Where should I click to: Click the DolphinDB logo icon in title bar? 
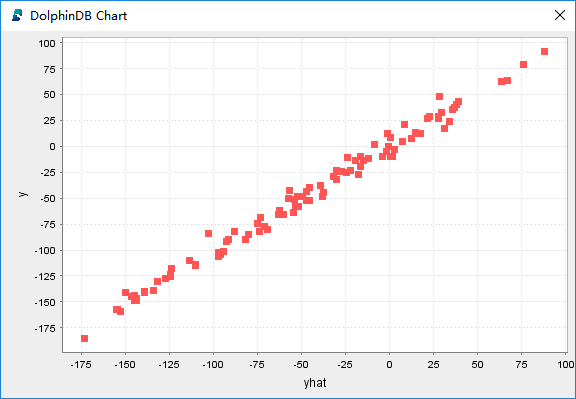click(x=17, y=15)
